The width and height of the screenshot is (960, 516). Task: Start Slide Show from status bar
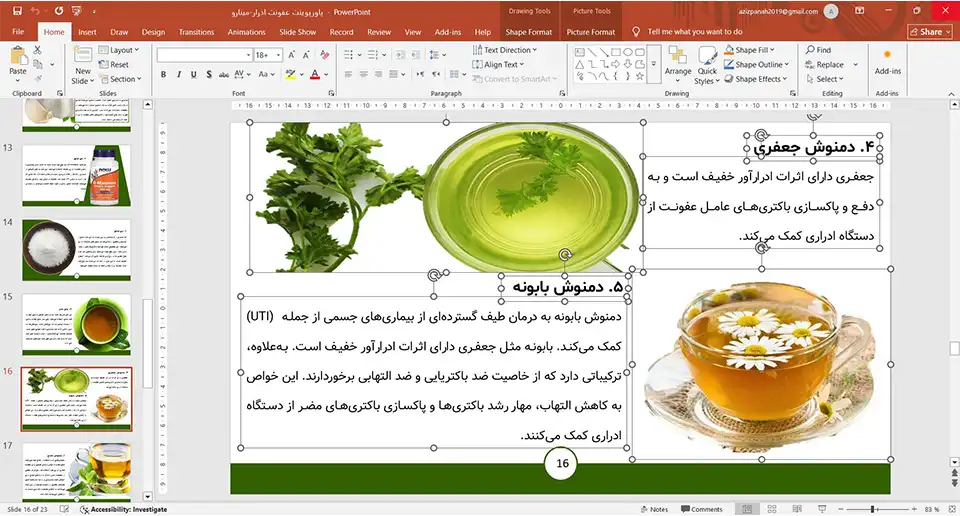coord(822,509)
